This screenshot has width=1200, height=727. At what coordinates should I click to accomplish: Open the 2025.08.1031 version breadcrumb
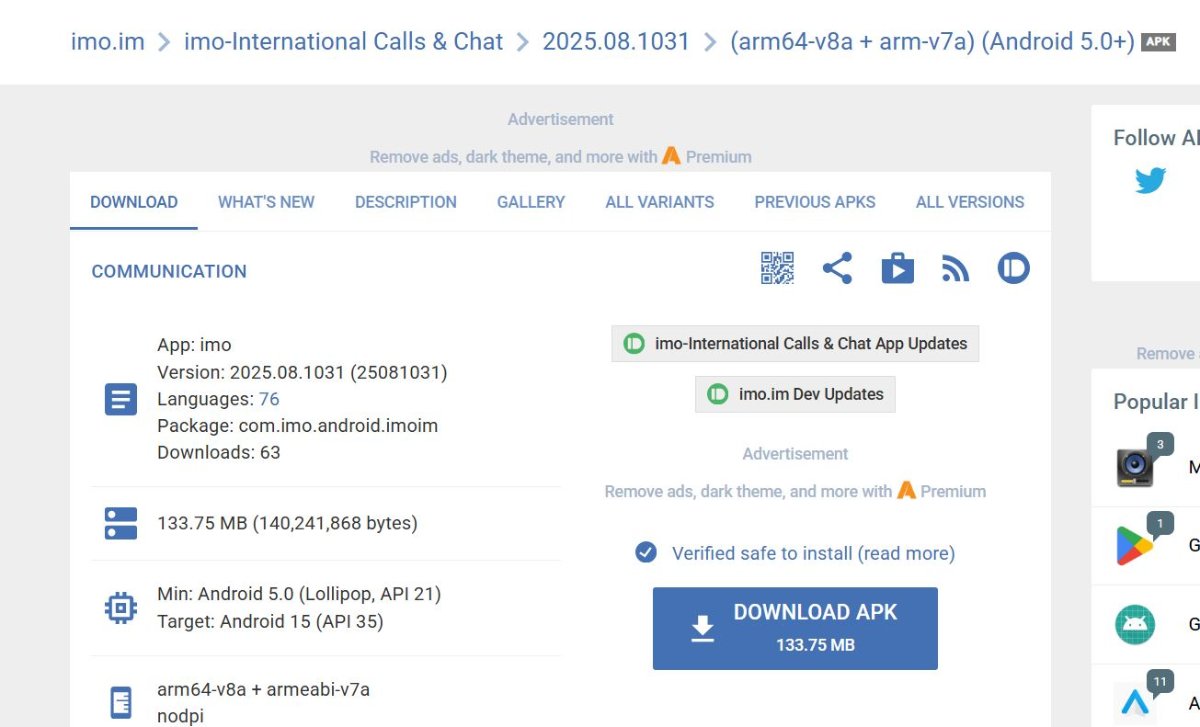click(616, 42)
